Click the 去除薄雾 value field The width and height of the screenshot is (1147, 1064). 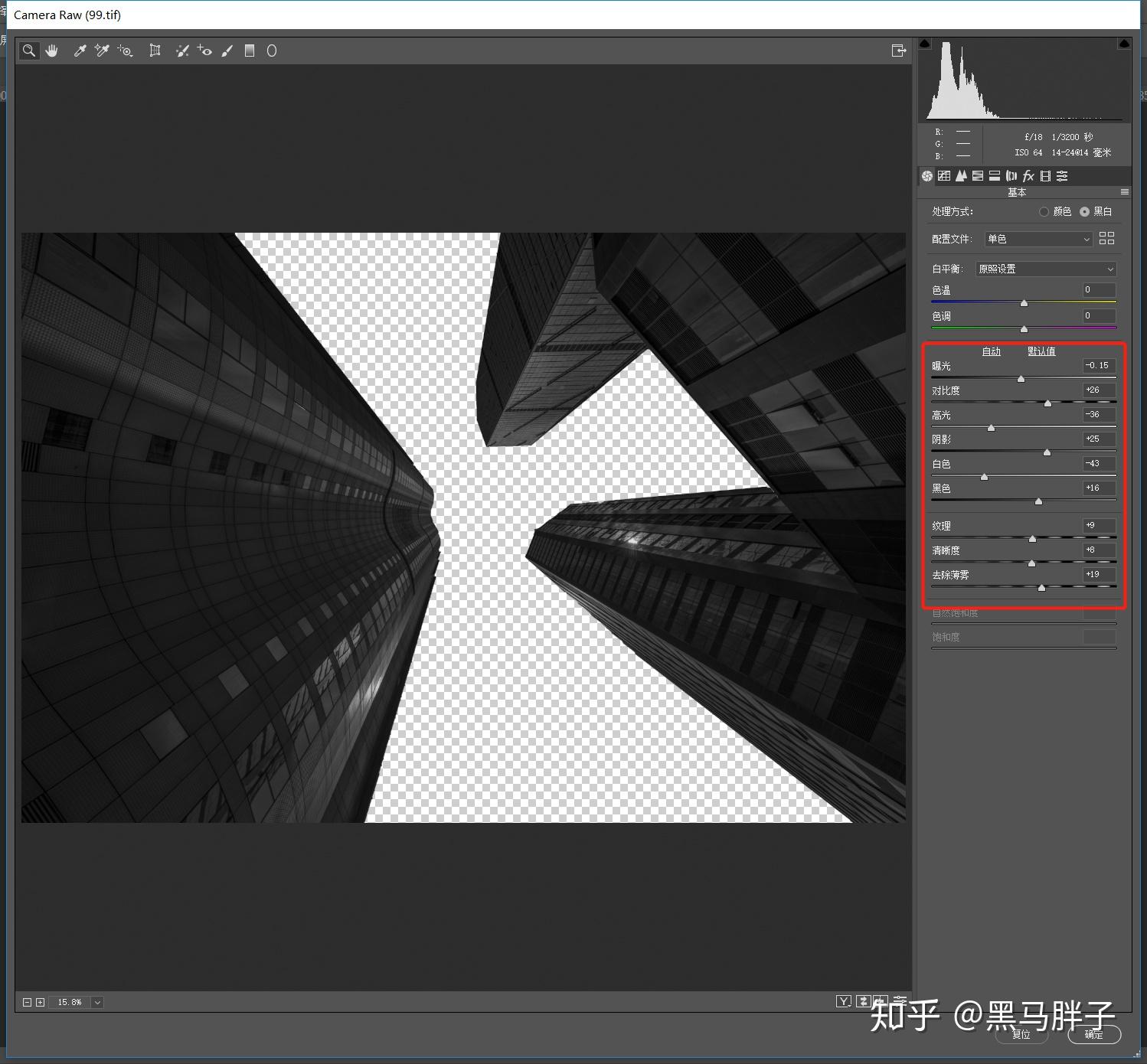pos(1099,574)
